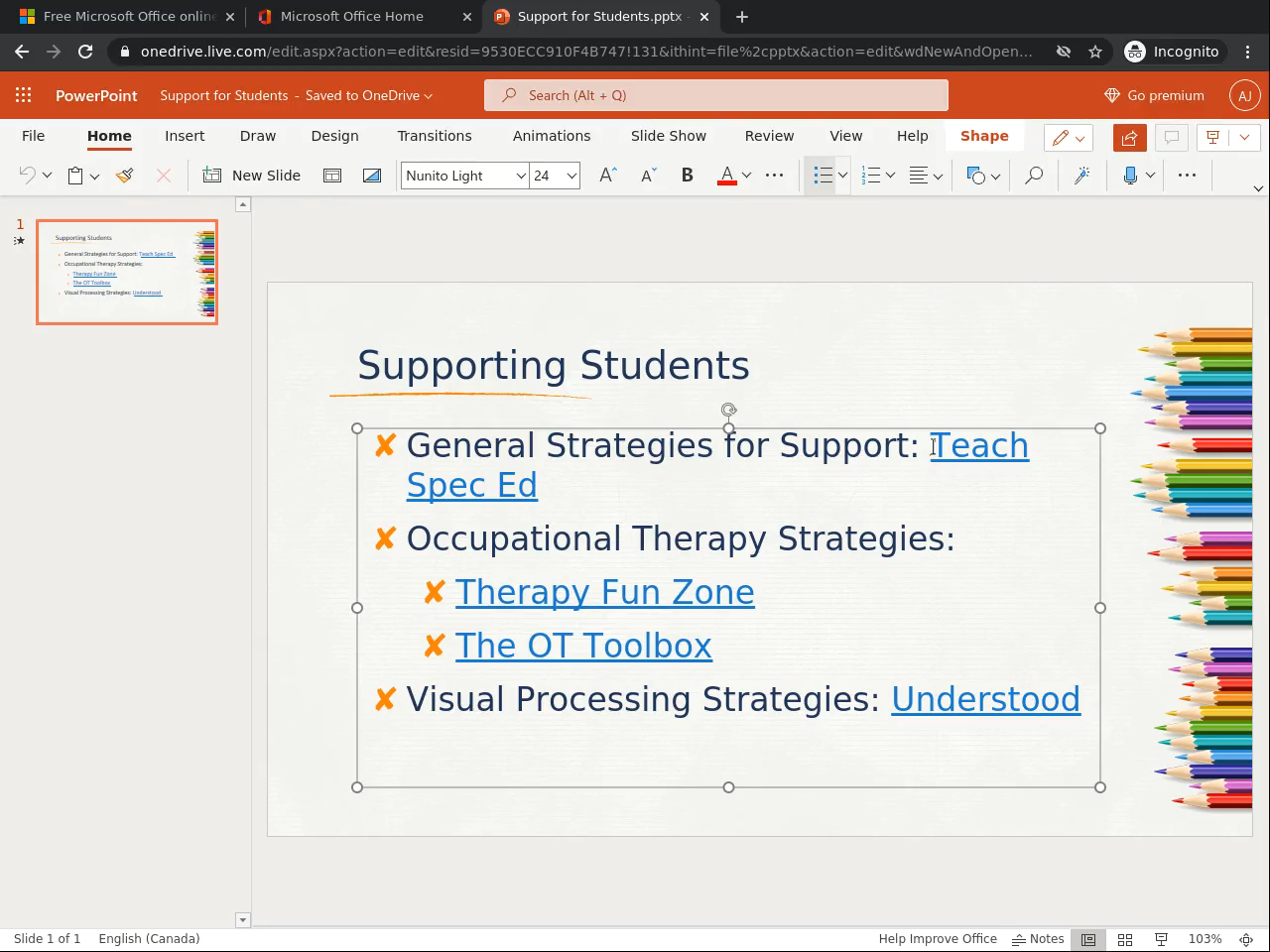Increase font size with the larger A

point(608,176)
